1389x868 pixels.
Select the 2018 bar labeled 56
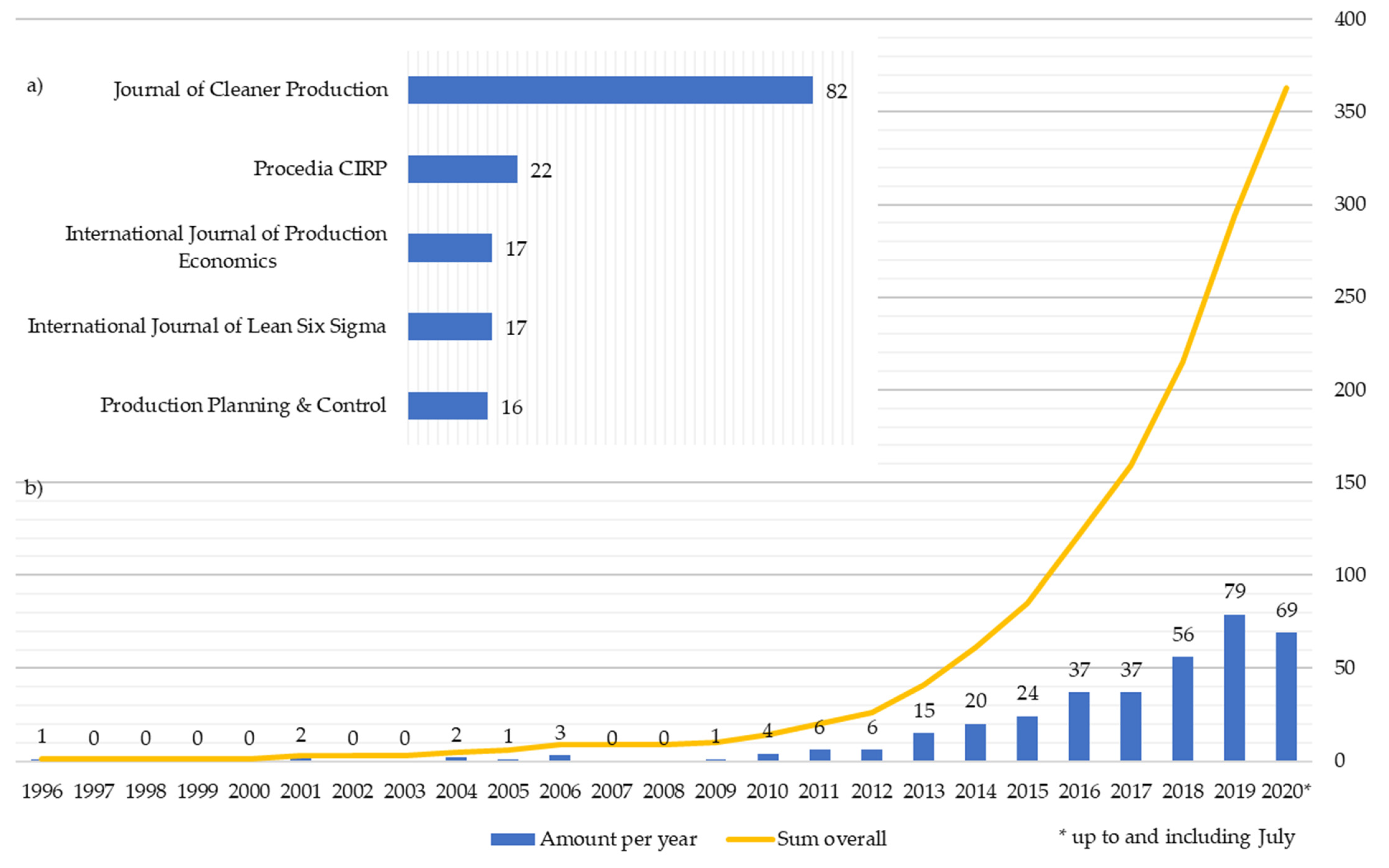tap(1182, 708)
